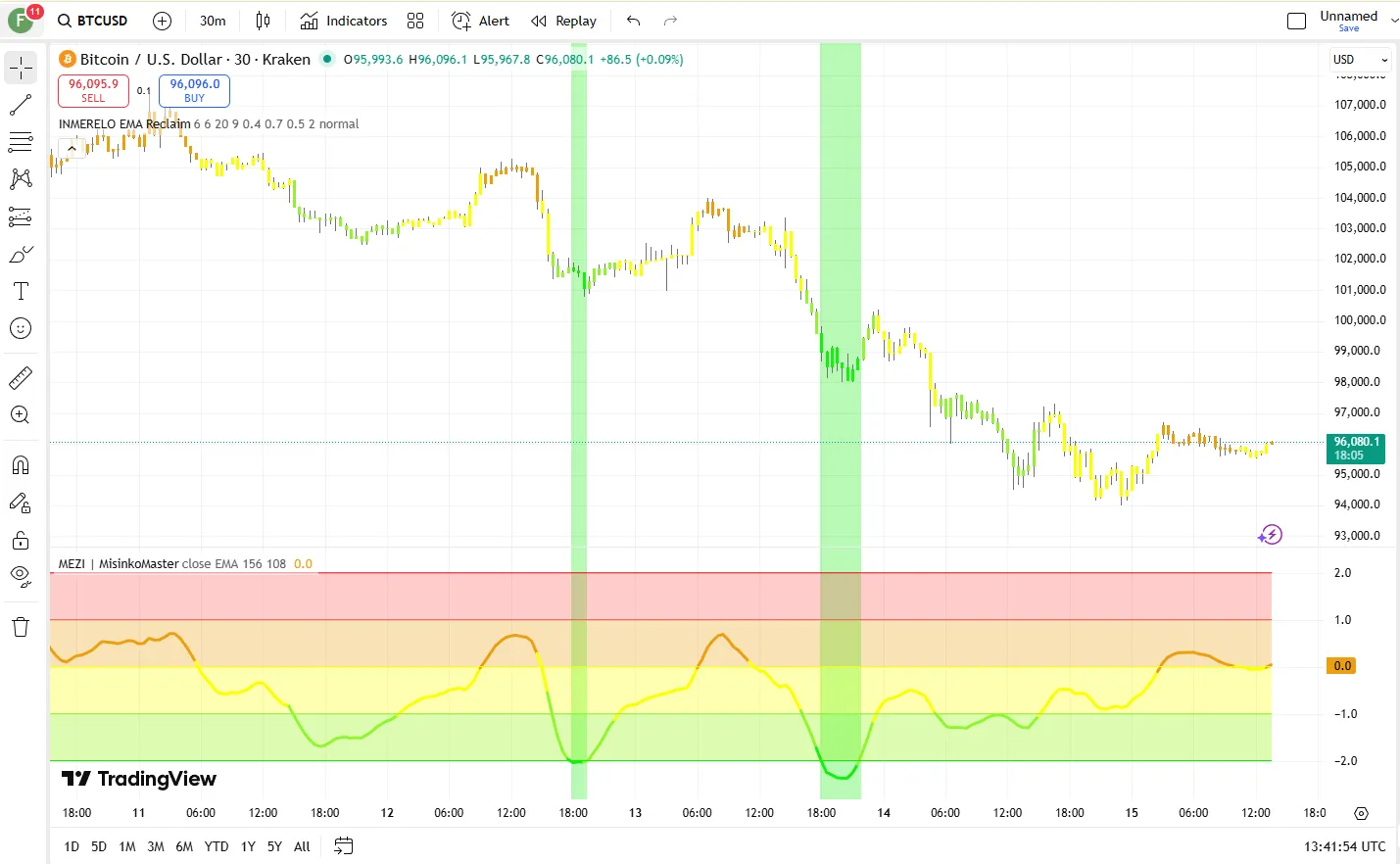Select the brush drawing tool
The width and height of the screenshot is (1400, 864).
click(x=21, y=255)
